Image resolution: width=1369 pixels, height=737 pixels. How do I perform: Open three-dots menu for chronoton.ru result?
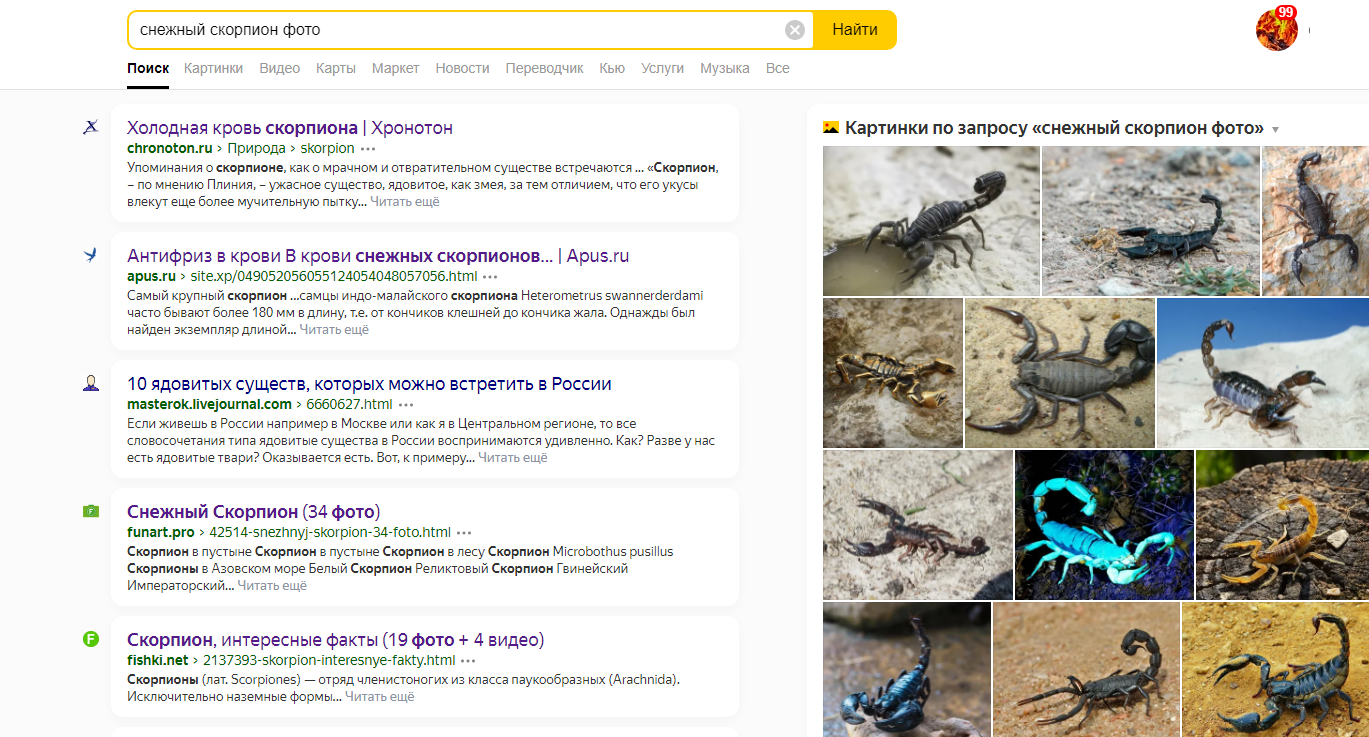click(x=368, y=148)
